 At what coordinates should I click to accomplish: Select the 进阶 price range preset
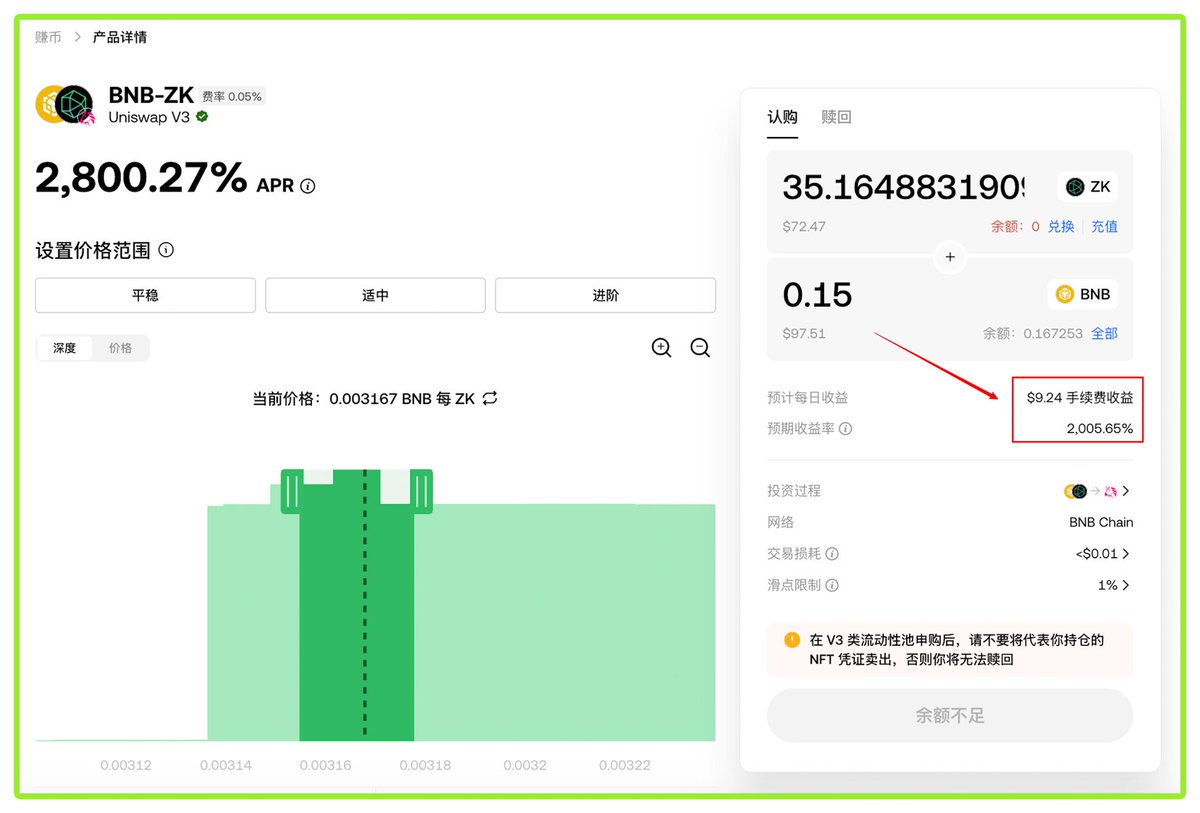(605, 296)
